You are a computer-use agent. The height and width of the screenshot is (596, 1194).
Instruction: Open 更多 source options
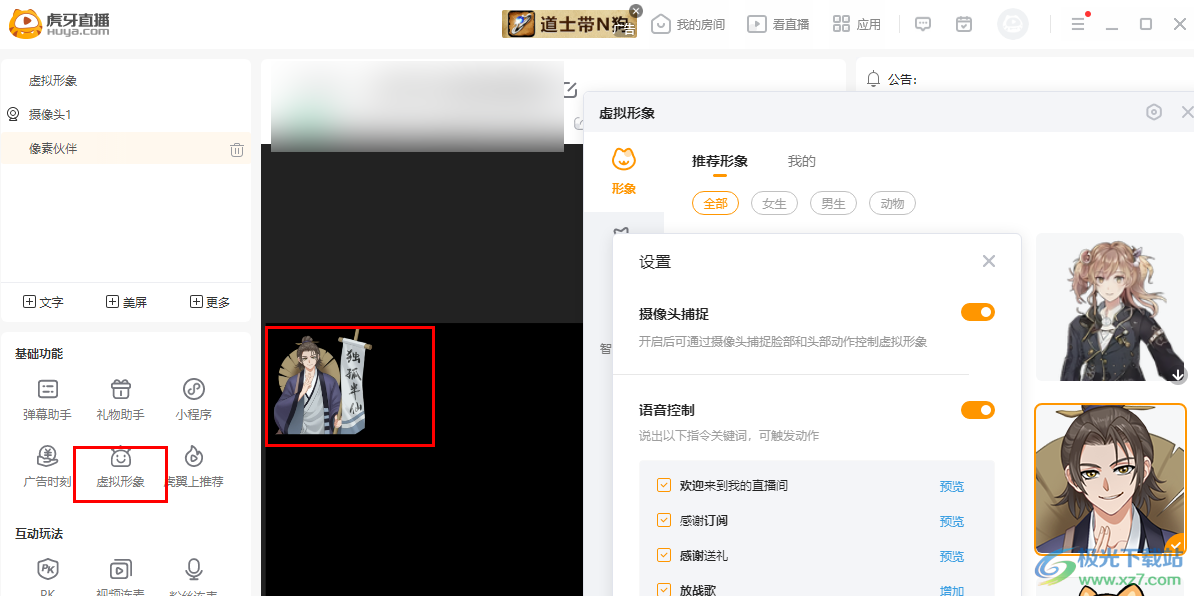[210, 302]
